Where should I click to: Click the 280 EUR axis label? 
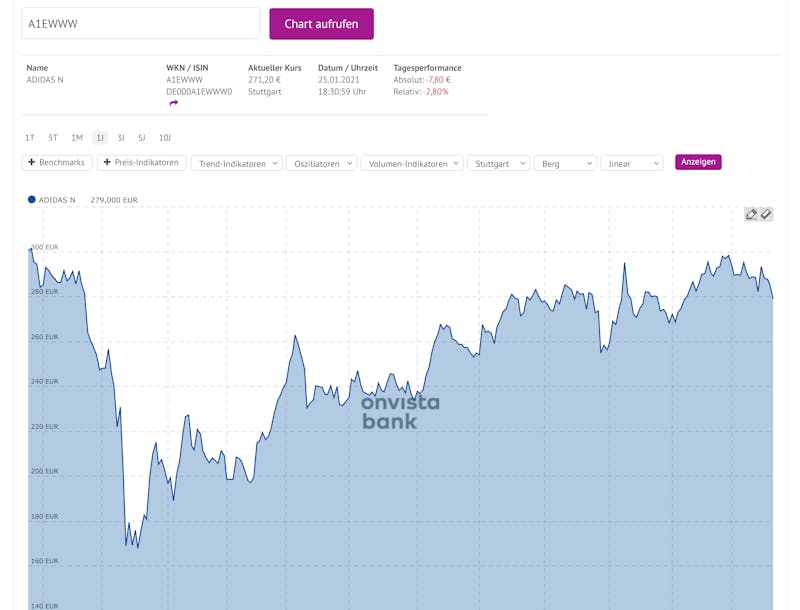point(45,292)
